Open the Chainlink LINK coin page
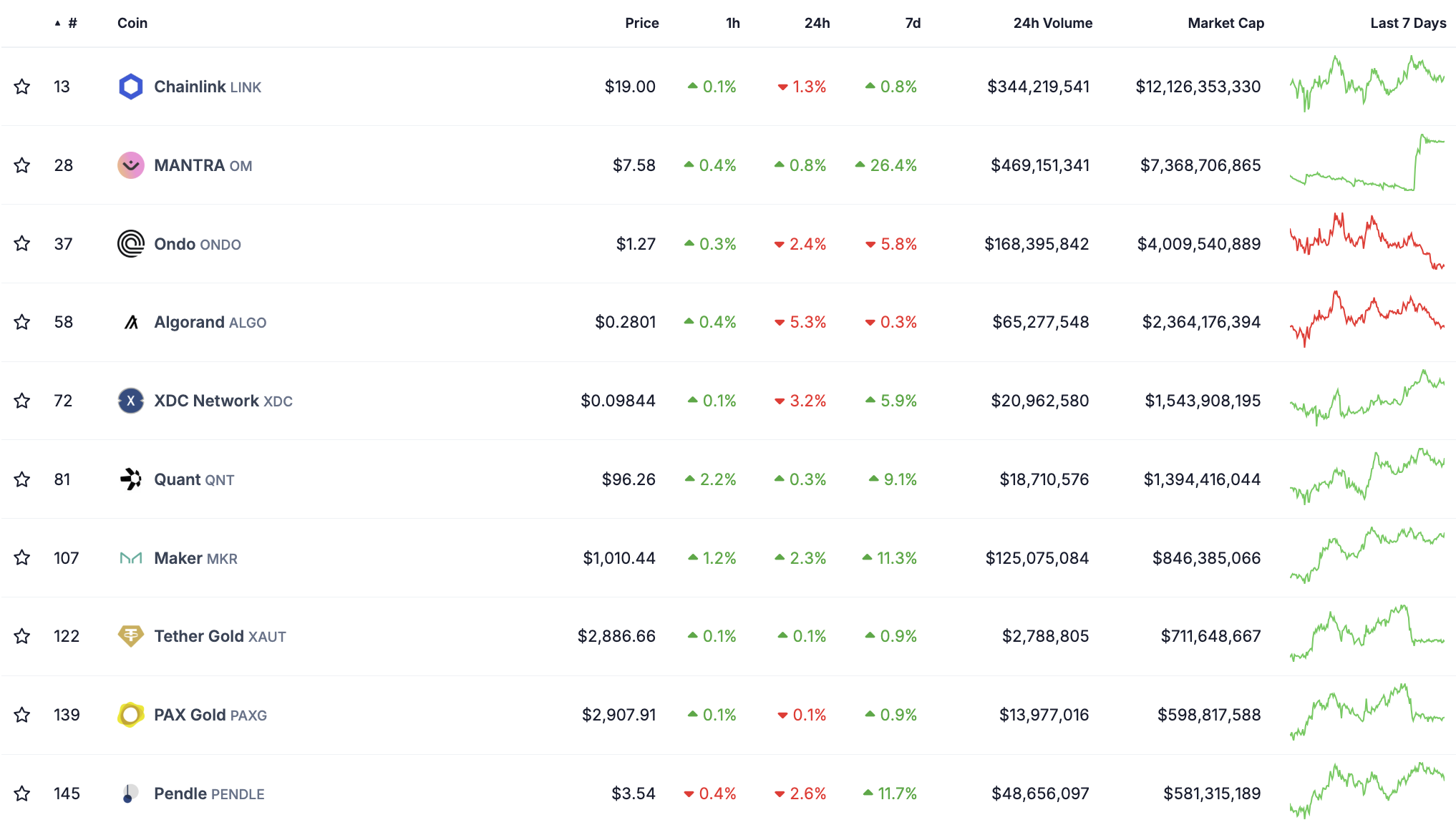The image size is (1456, 830). click(x=208, y=87)
